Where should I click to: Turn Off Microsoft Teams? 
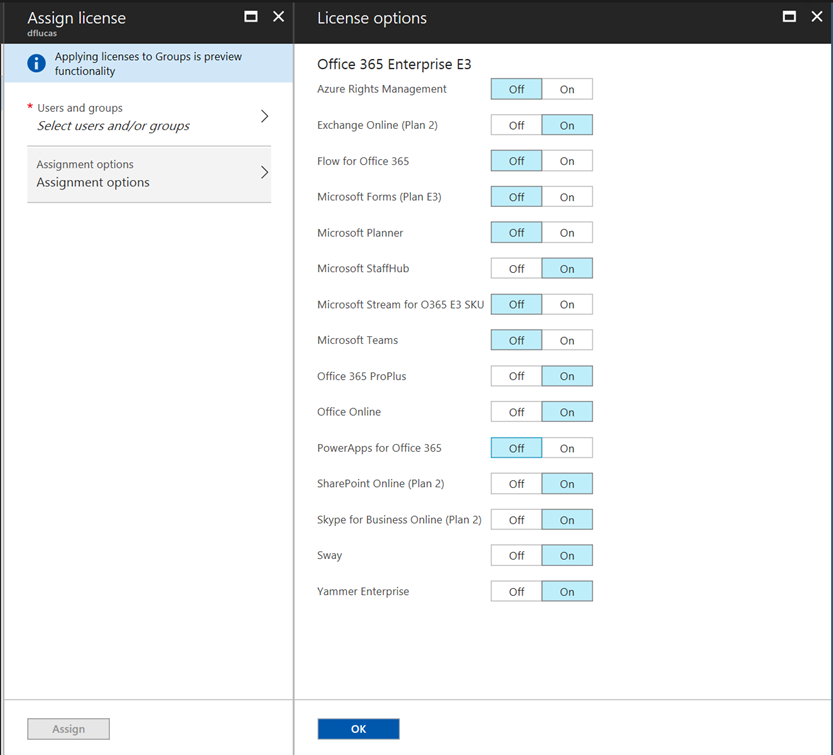(516, 340)
